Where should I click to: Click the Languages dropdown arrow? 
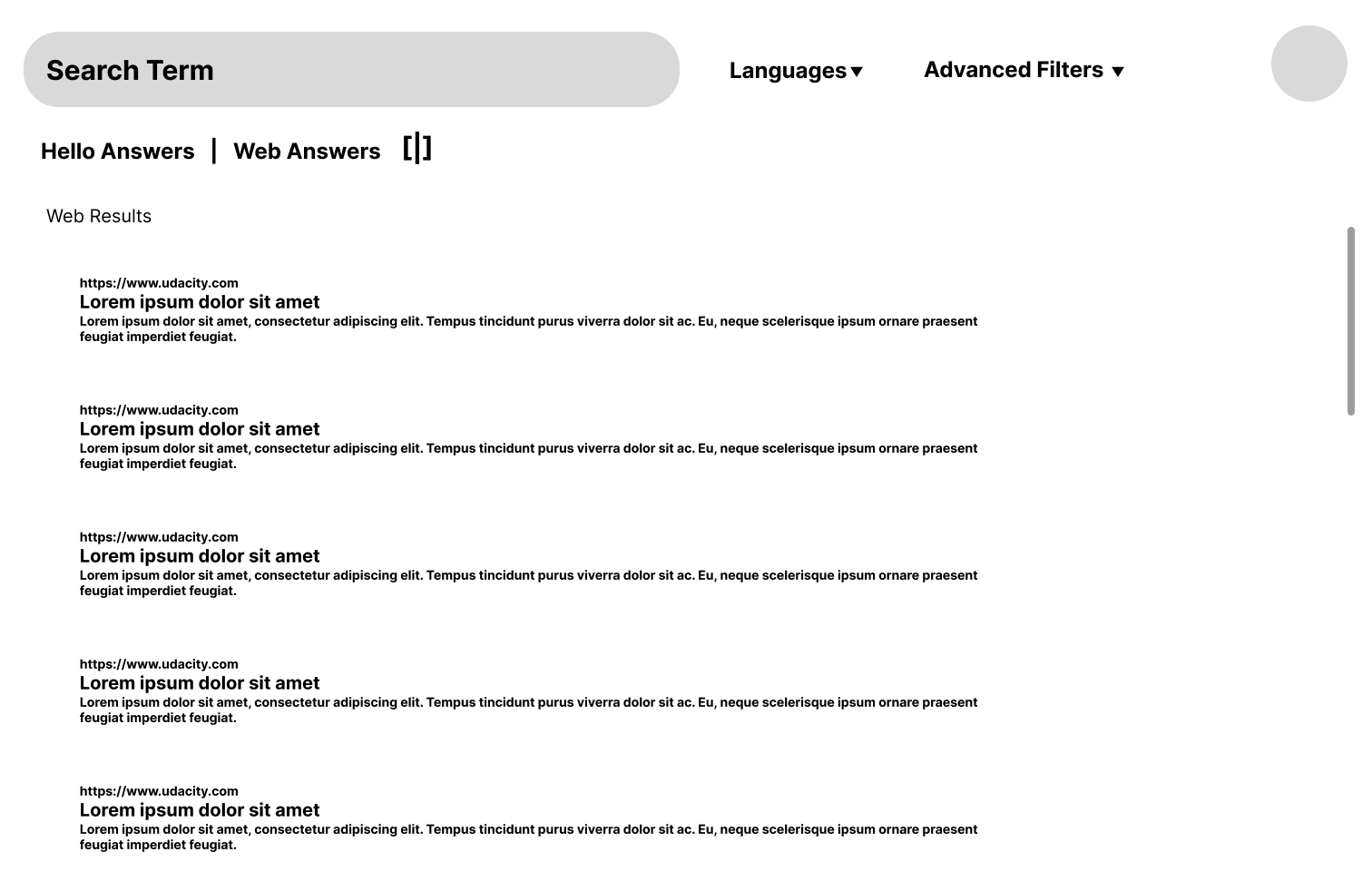[x=857, y=72]
